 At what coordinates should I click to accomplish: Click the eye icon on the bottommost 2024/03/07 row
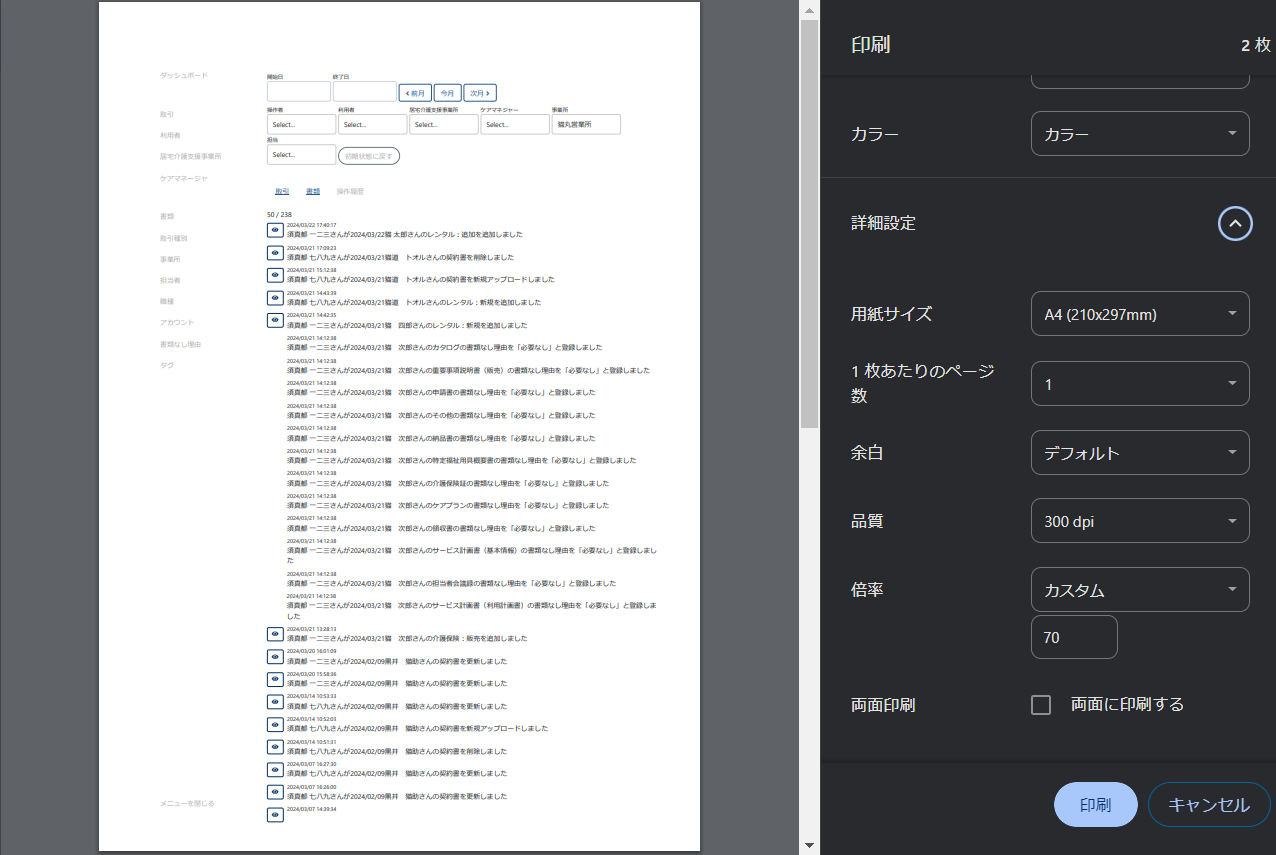click(x=275, y=814)
